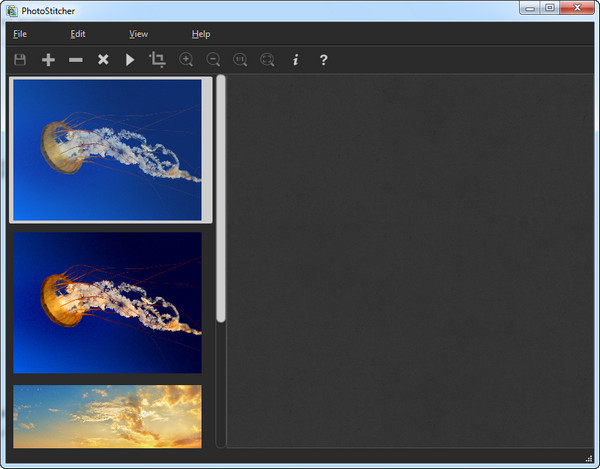Click the Zoom Out magnifier
The image size is (600, 469).
(213, 60)
